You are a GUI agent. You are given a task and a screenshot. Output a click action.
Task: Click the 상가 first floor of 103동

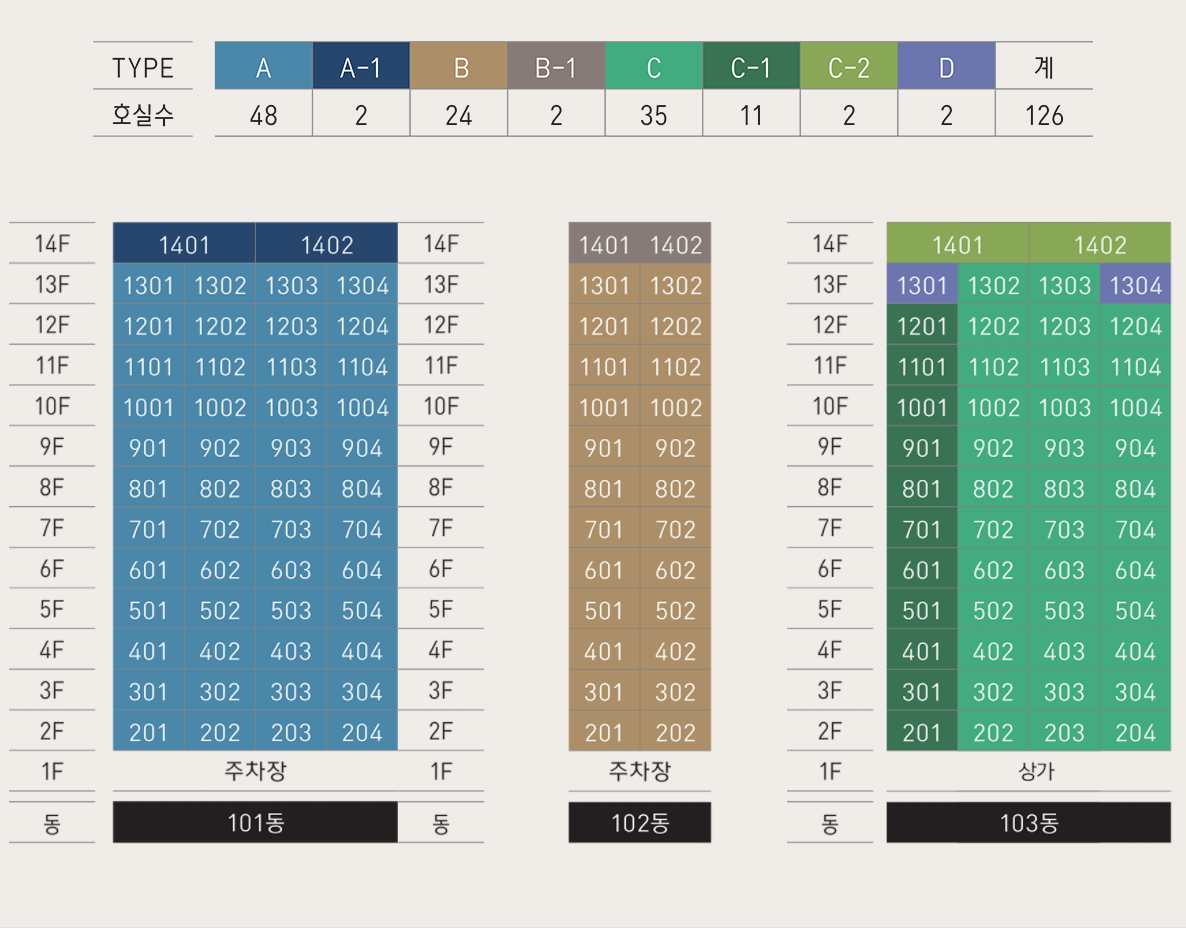1028,771
